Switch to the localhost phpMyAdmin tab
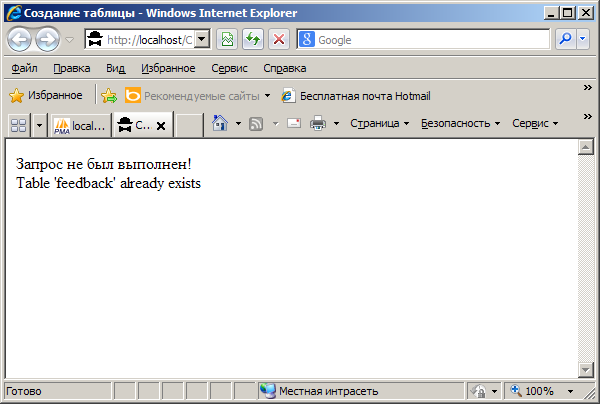This screenshot has height=404, width=600. [80, 125]
